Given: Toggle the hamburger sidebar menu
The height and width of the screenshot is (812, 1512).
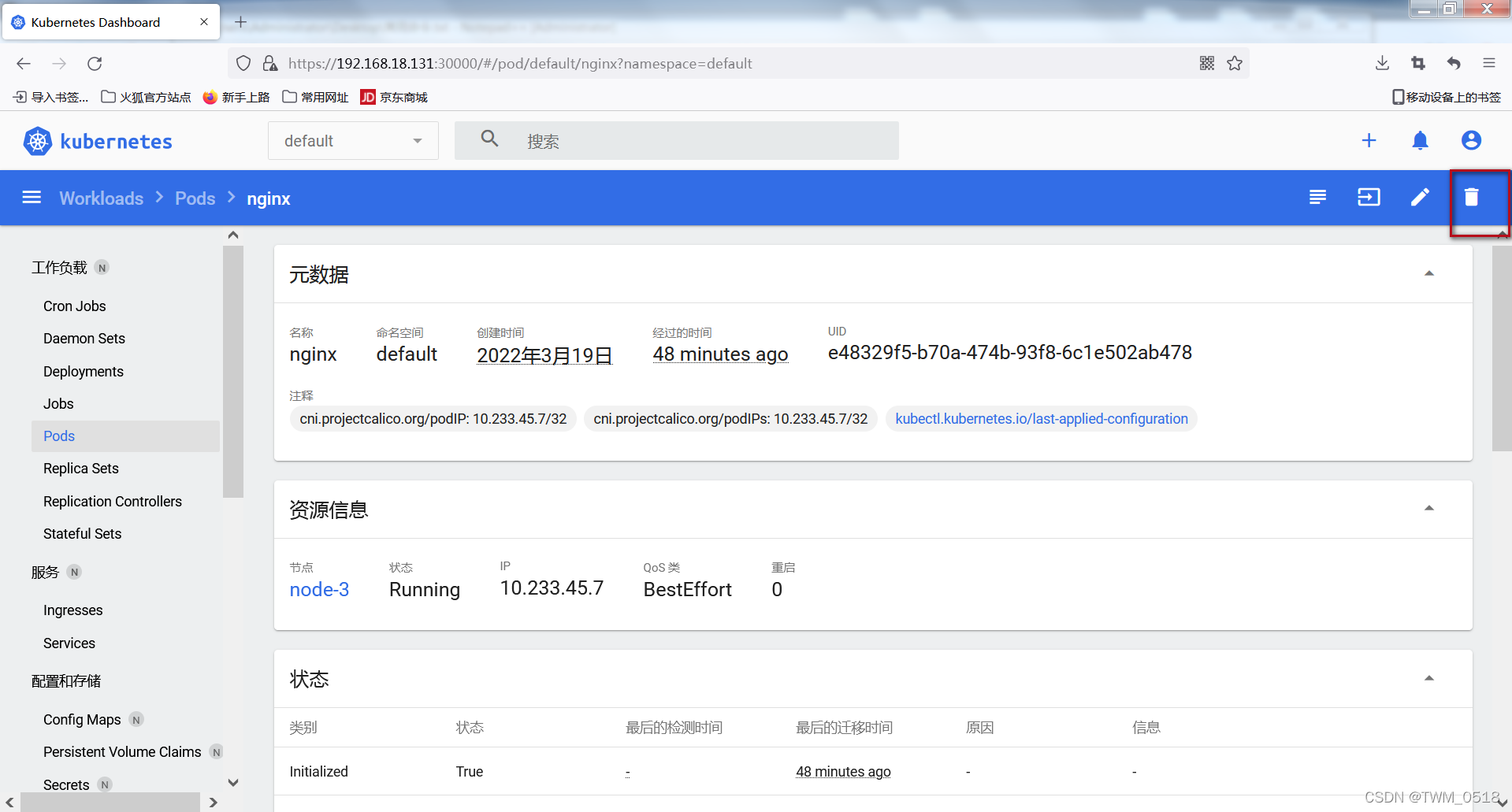Looking at the screenshot, I should [x=32, y=198].
